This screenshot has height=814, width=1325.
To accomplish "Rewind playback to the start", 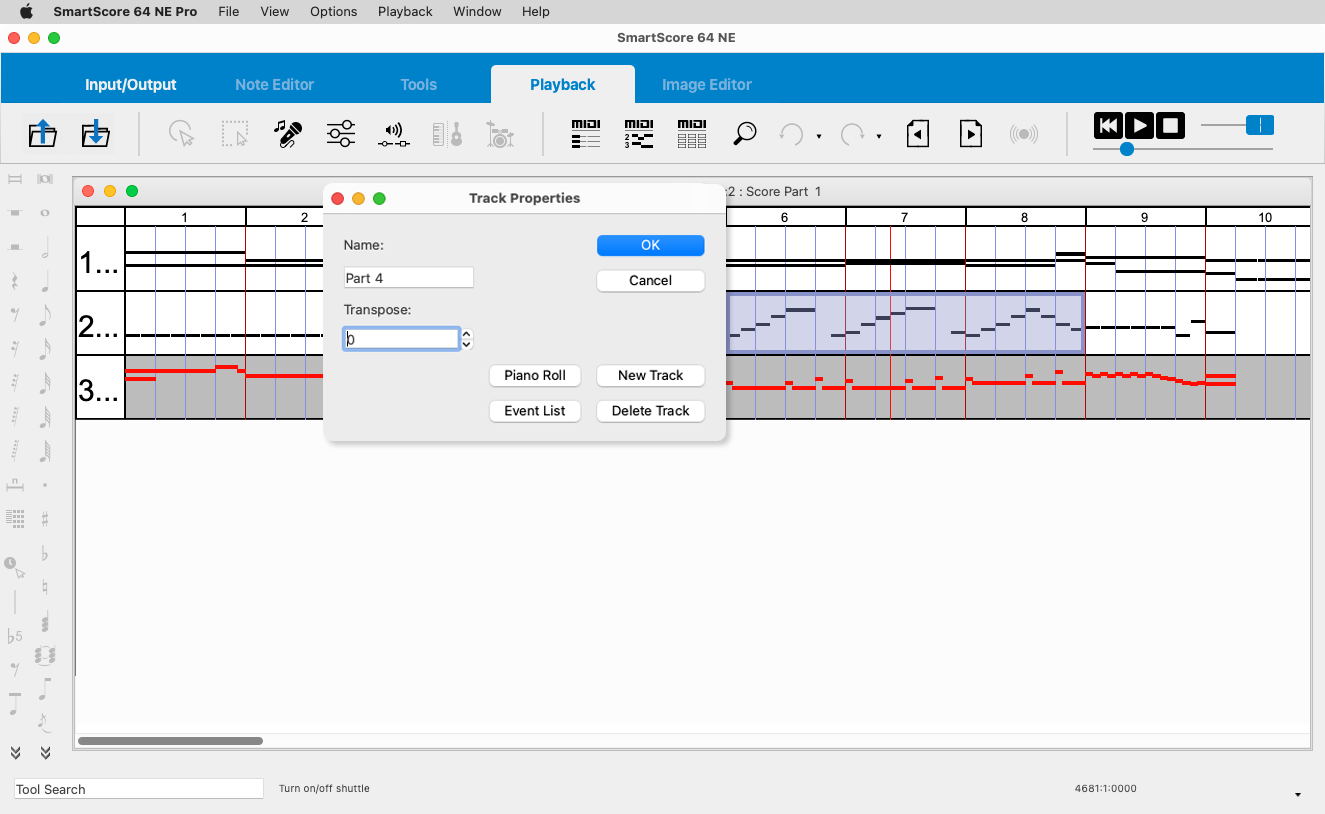I will point(1108,125).
